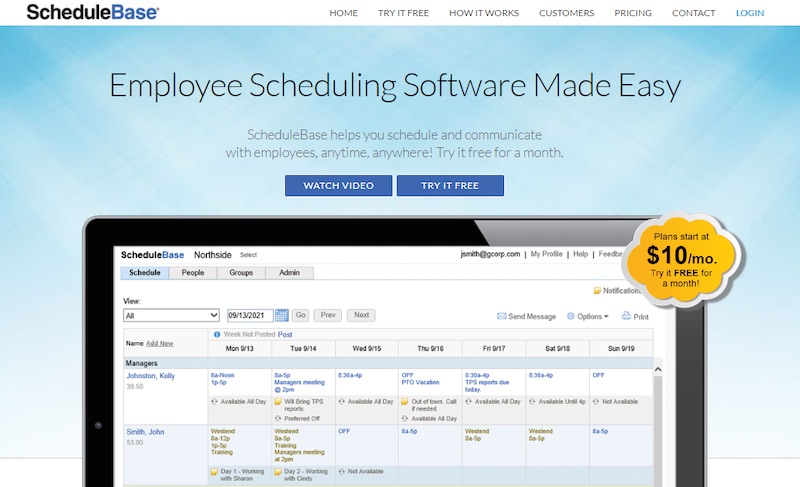Click the blue TRY IT FREE button
Viewport: 800px width, 487px height.
[450, 186]
